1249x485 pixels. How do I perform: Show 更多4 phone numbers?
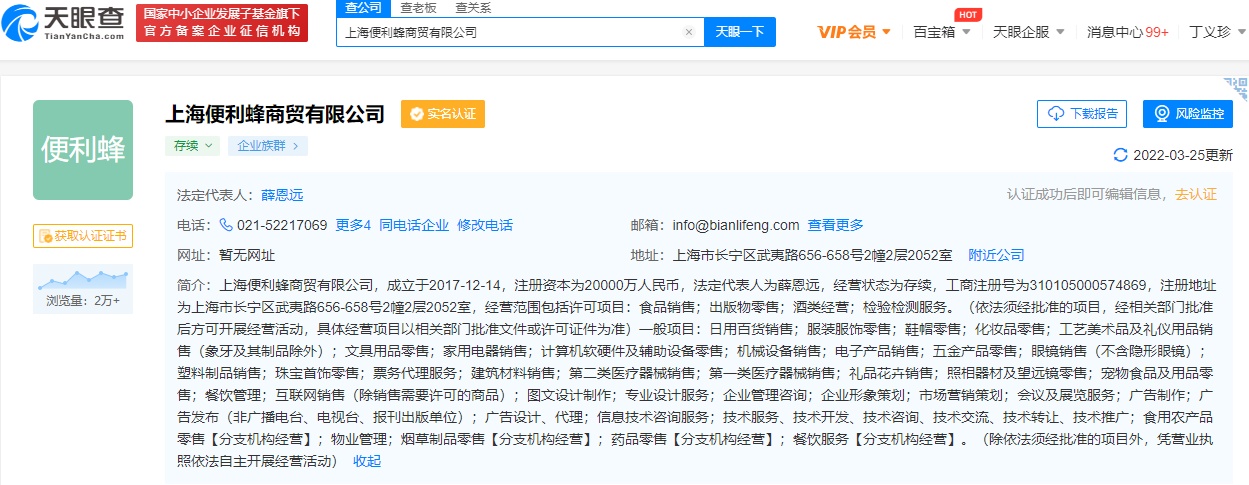pyautogui.click(x=353, y=225)
